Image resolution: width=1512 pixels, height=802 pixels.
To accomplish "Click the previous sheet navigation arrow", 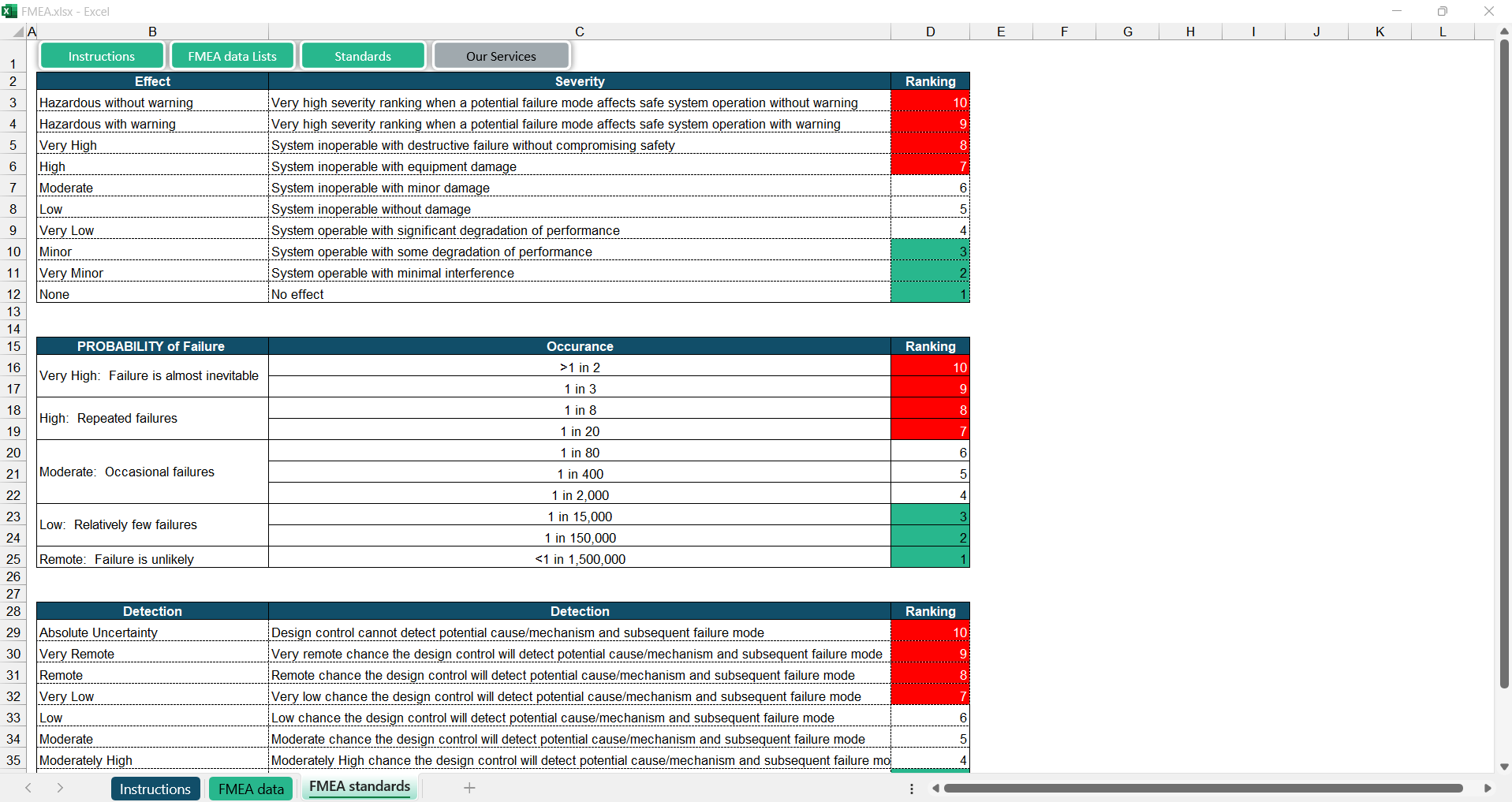I will (x=28, y=788).
